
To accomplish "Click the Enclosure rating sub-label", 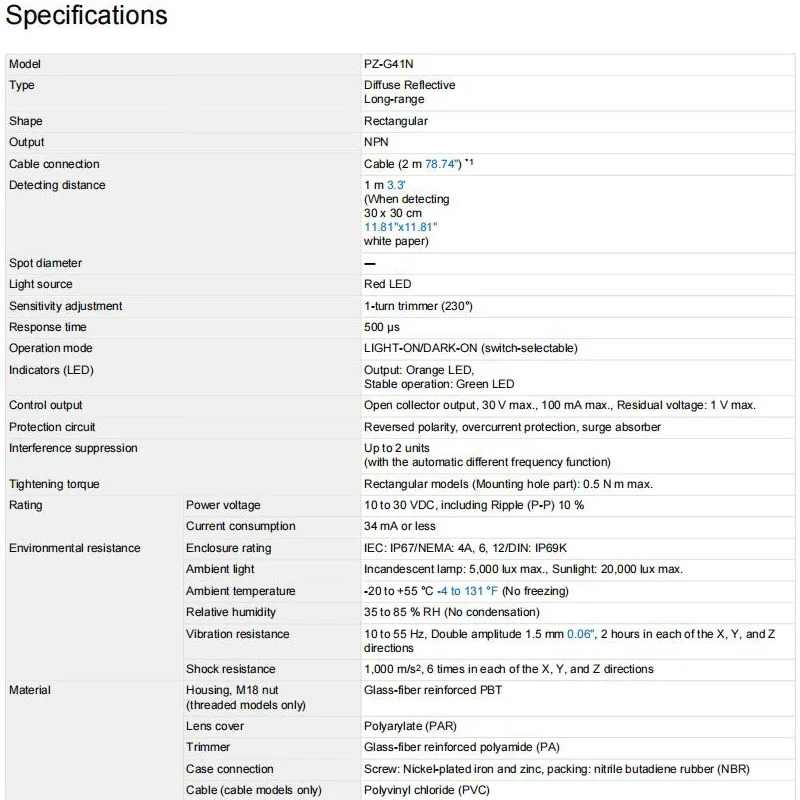I will [x=228, y=548].
